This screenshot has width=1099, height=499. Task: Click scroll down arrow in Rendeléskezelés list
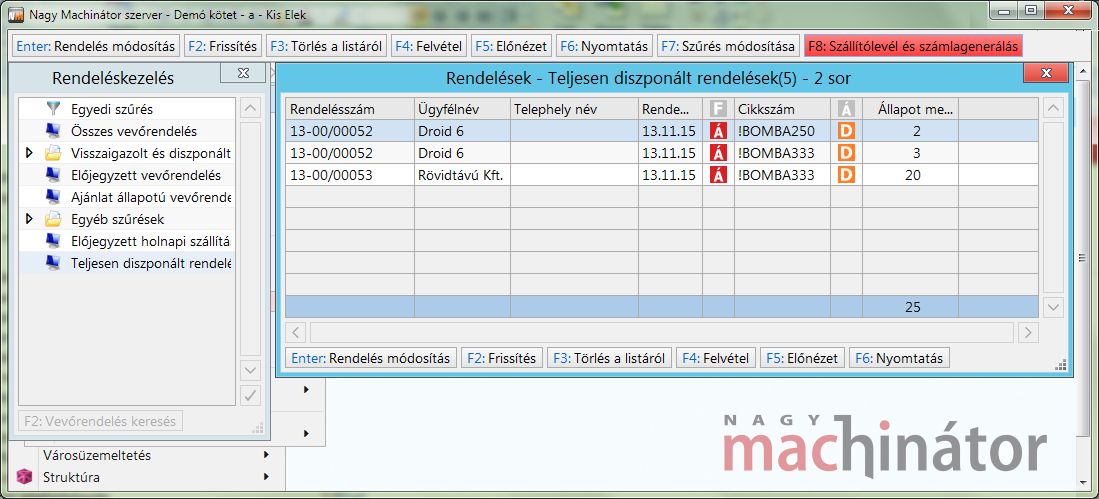[x=250, y=370]
